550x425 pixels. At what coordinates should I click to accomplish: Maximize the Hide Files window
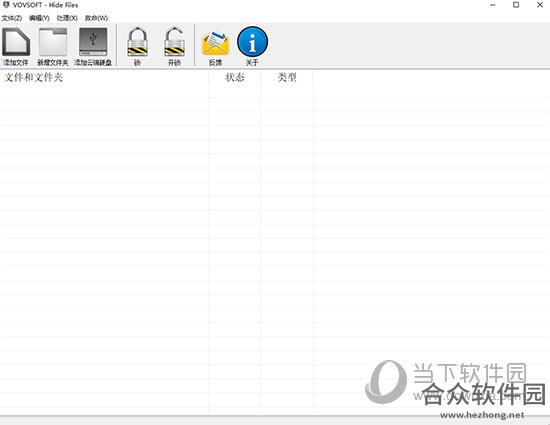[516, 5]
